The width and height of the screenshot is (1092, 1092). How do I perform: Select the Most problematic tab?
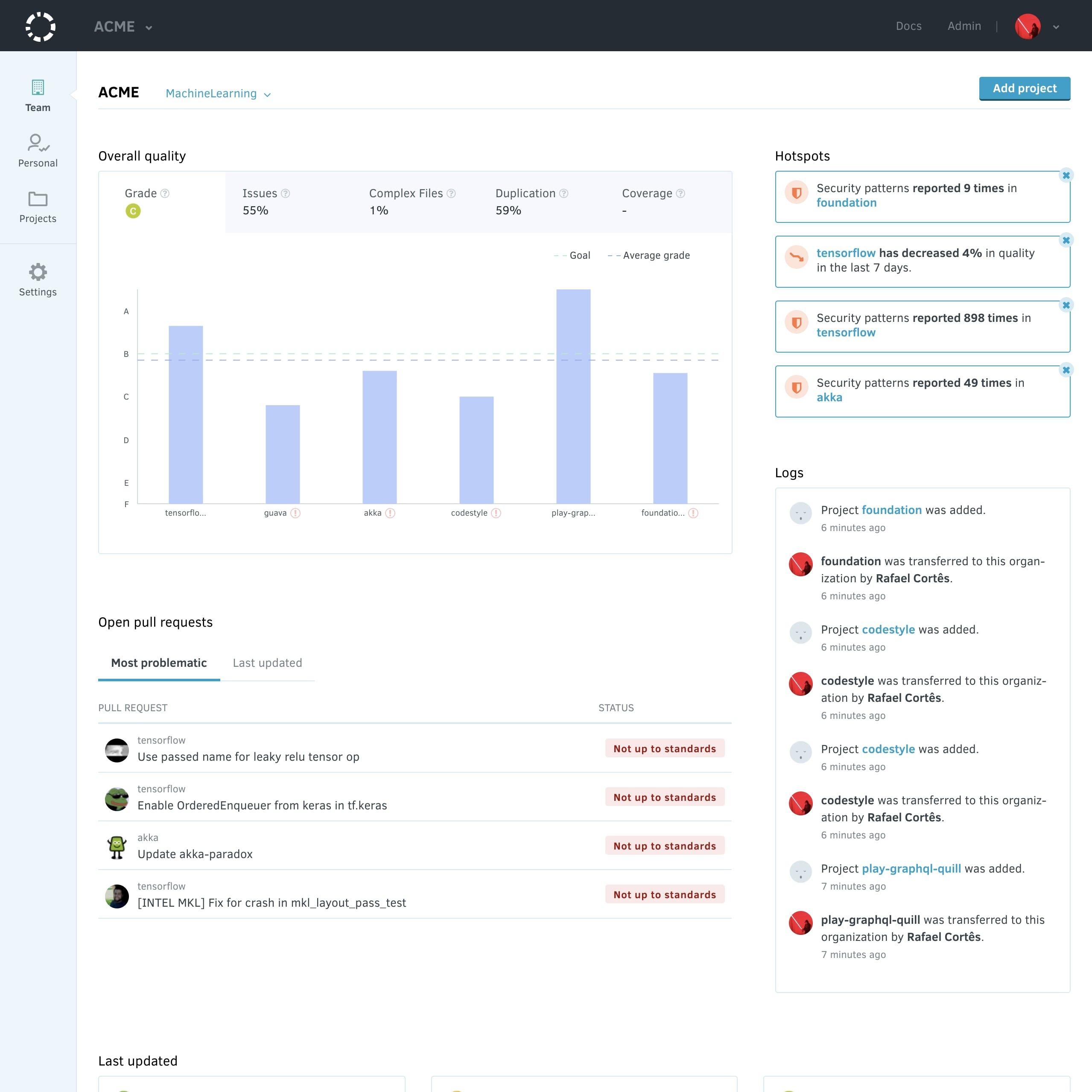[159, 663]
